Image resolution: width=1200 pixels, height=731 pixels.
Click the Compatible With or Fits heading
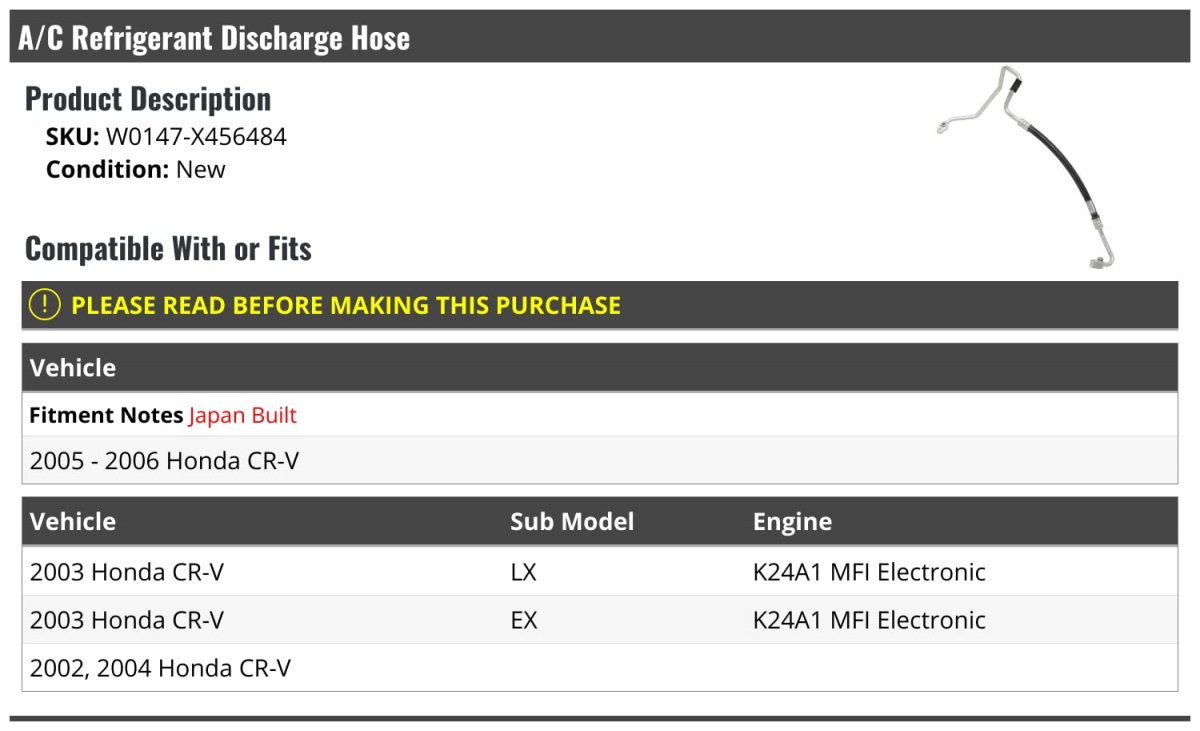[168, 248]
